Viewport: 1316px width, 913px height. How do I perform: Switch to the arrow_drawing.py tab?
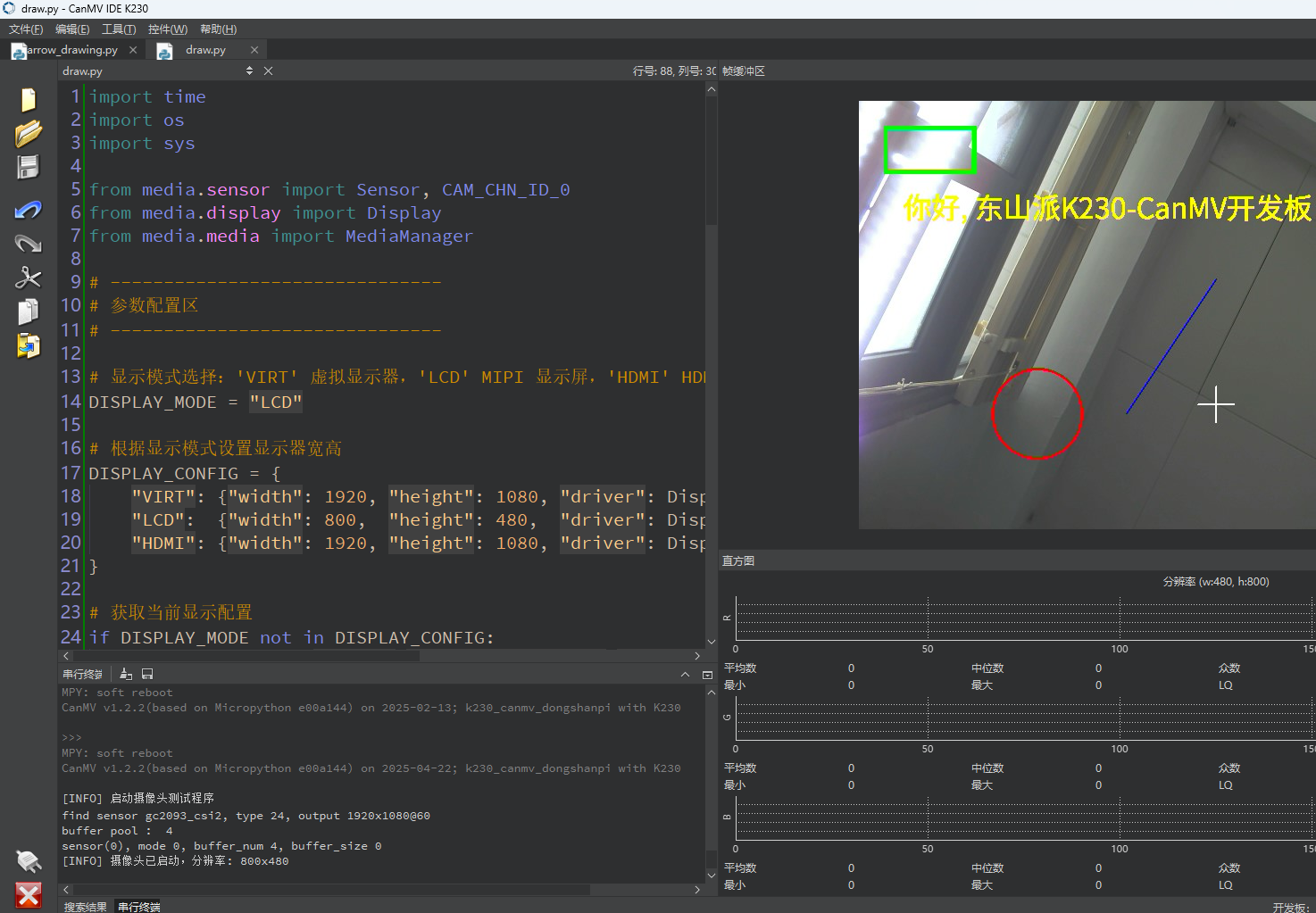pos(72,50)
